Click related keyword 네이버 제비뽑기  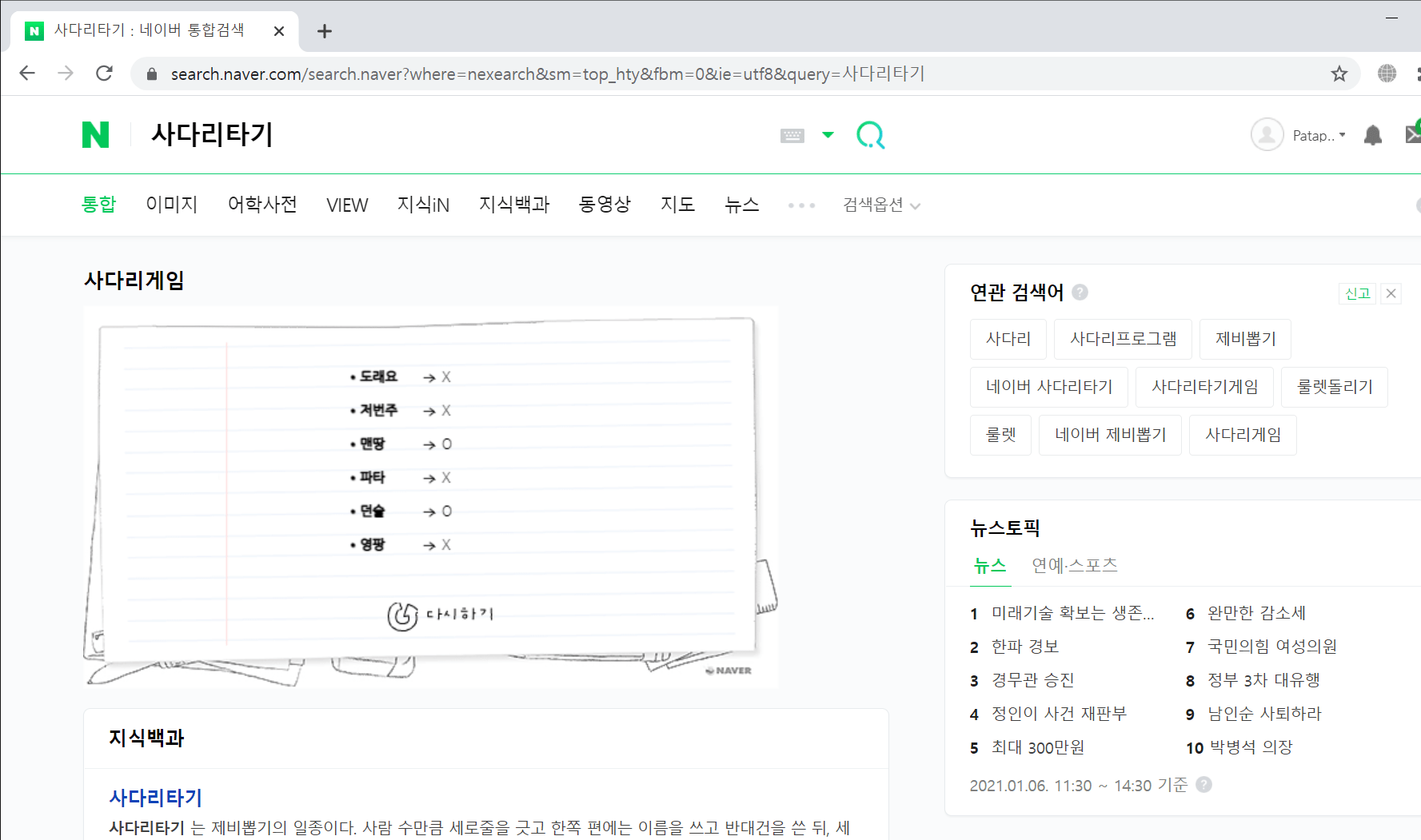[x=1110, y=435]
